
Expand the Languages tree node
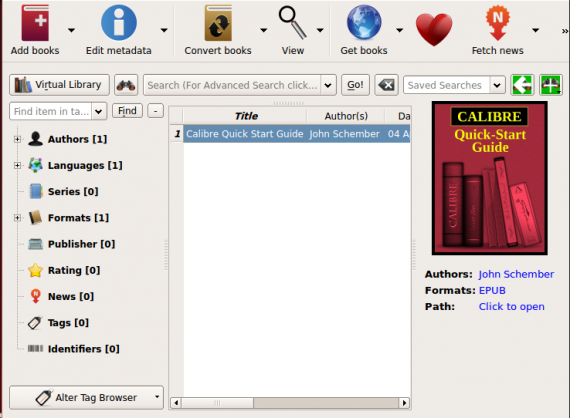tap(17, 165)
